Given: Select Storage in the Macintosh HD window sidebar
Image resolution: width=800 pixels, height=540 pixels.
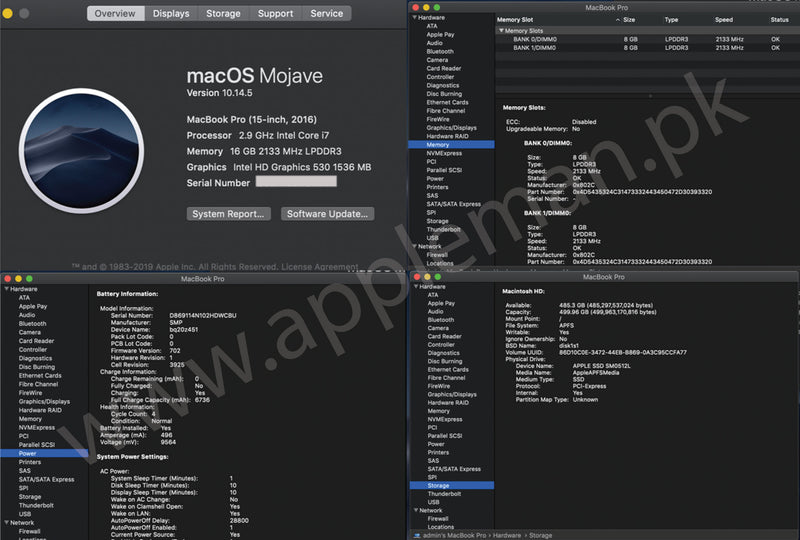Looking at the screenshot, I should click(452, 485).
